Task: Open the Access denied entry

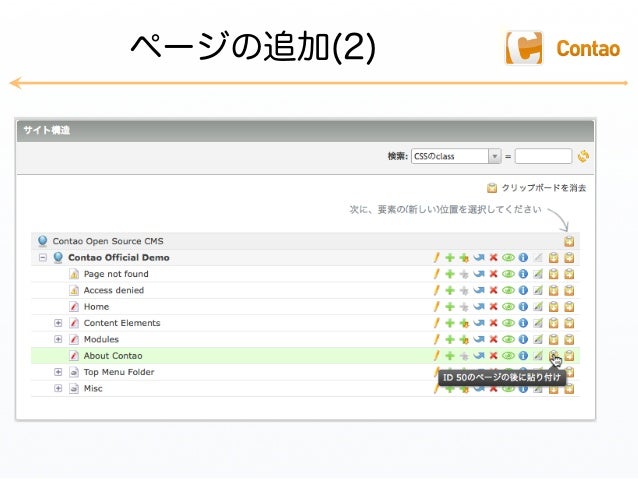Action: [x=114, y=290]
